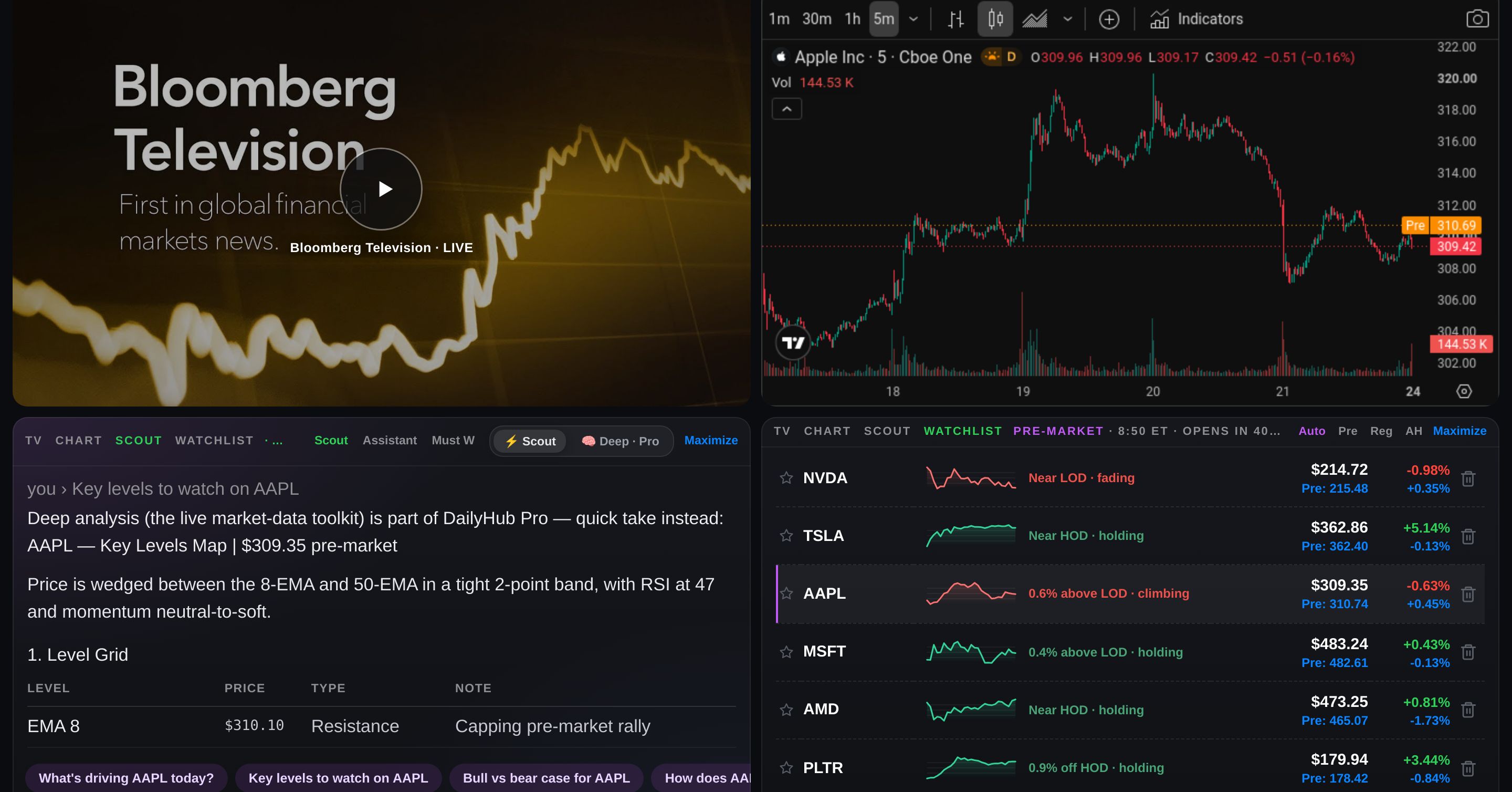Choose the candlestick chart style icon
The height and width of the screenshot is (792, 1512).
pyautogui.click(x=995, y=19)
